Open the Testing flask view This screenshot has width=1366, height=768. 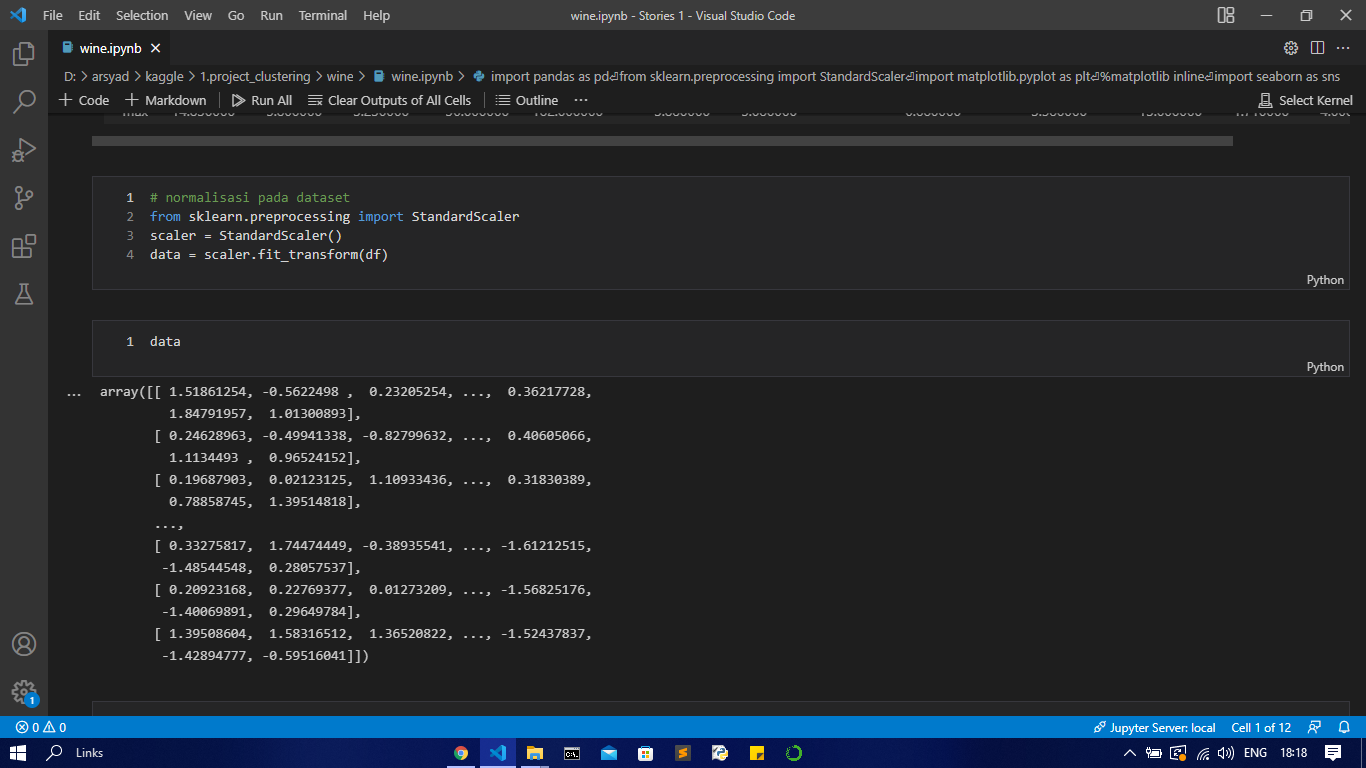[24, 293]
